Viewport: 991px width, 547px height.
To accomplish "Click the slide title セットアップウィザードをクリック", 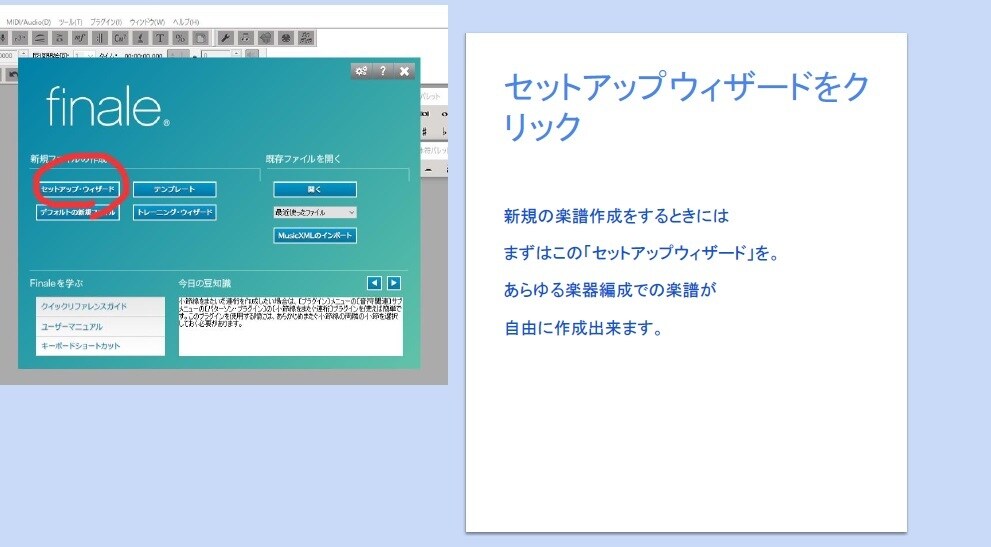I will [687, 106].
